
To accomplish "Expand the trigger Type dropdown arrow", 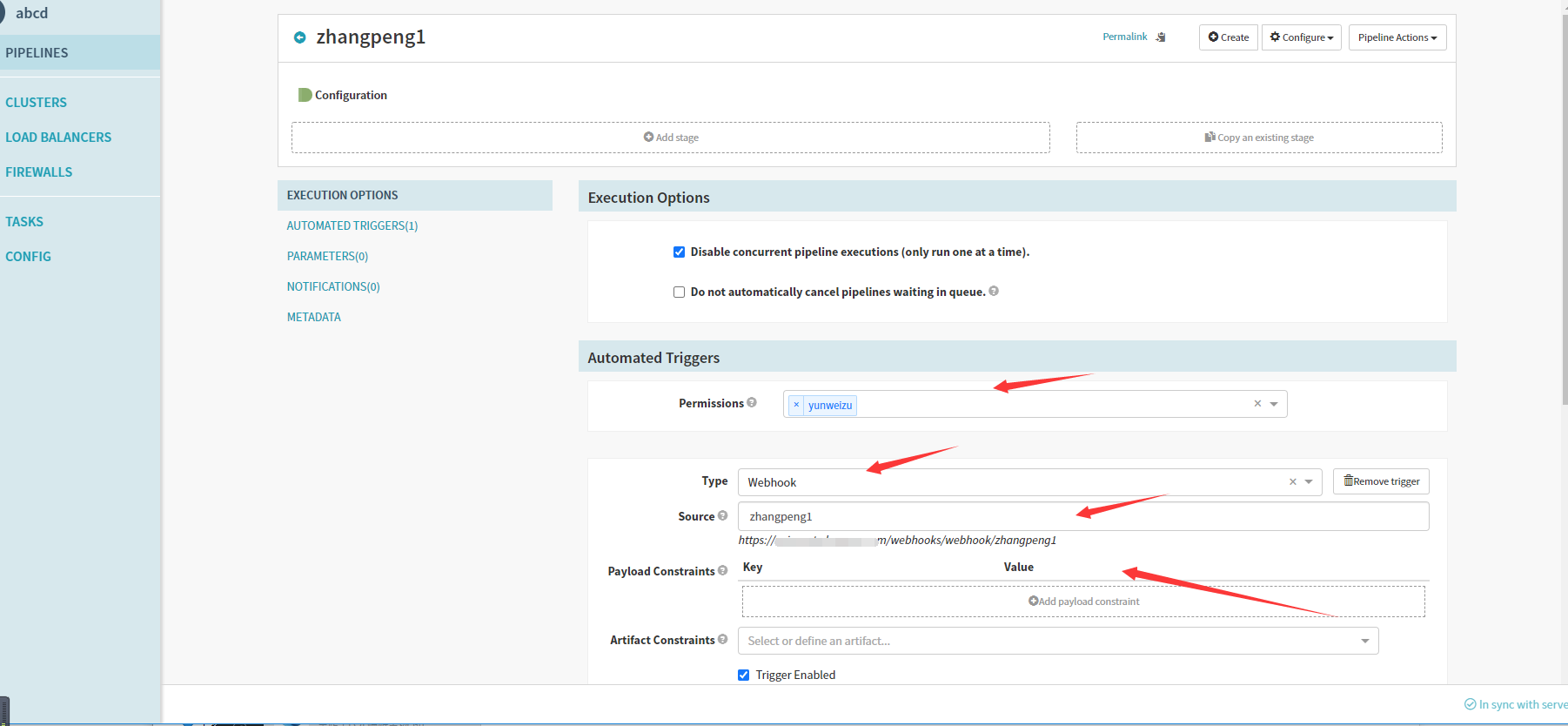I will coord(1309,481).
